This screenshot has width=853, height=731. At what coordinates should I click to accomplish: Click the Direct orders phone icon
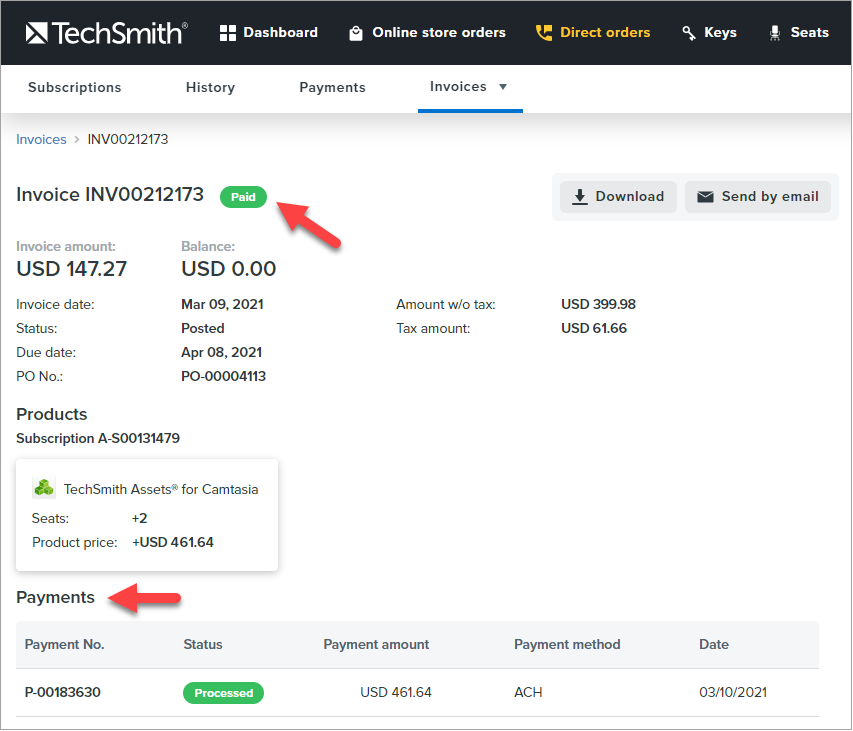543,33
